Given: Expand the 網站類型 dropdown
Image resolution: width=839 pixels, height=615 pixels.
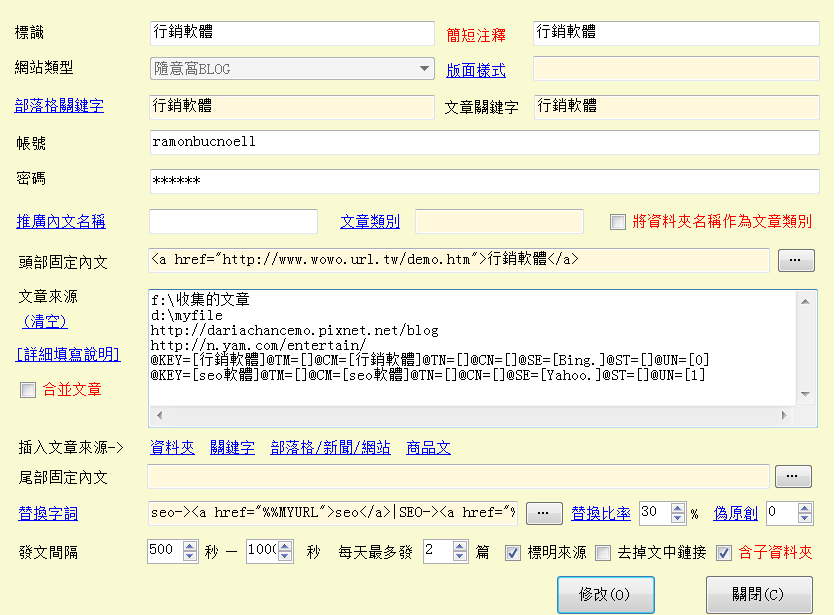Looking at the screenshot, I should [424, 69].
